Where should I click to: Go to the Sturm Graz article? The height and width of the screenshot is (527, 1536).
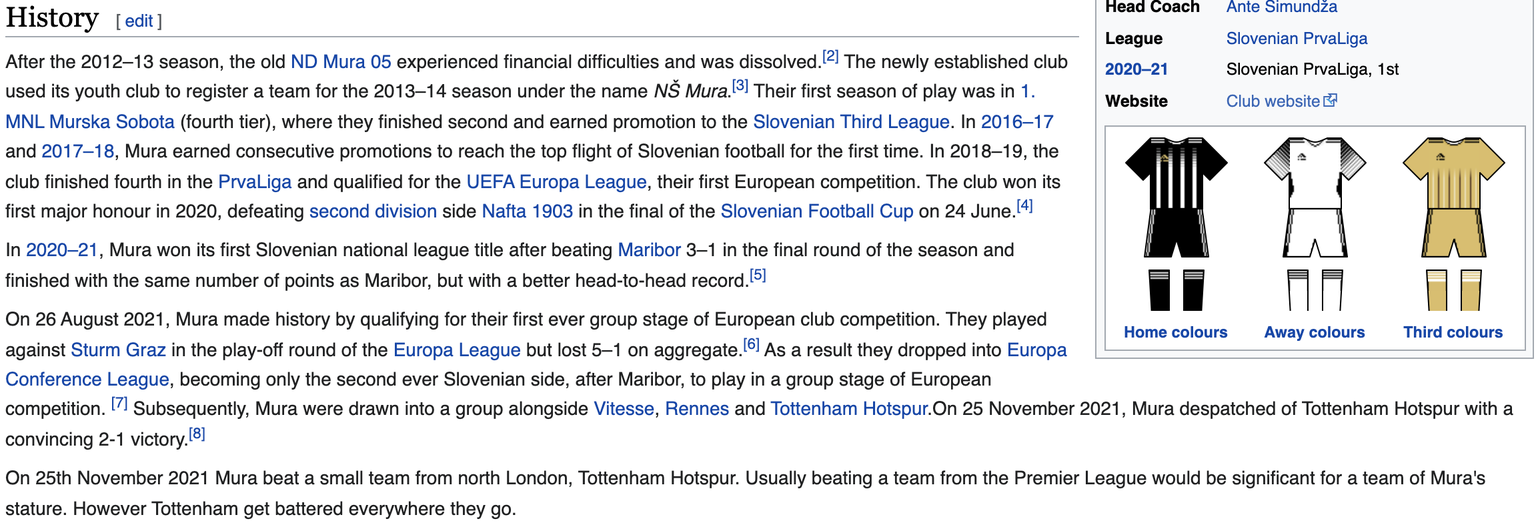[x=119, y=350]
